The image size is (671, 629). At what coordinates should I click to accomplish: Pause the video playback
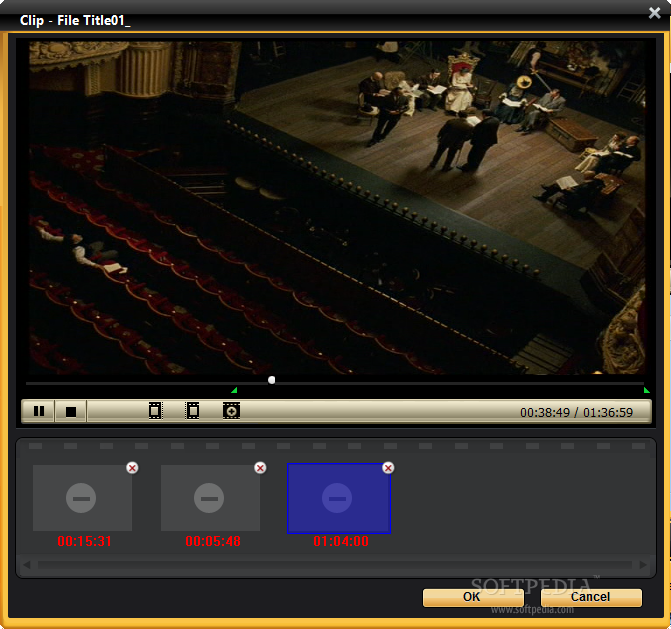(x=39, y=411)
